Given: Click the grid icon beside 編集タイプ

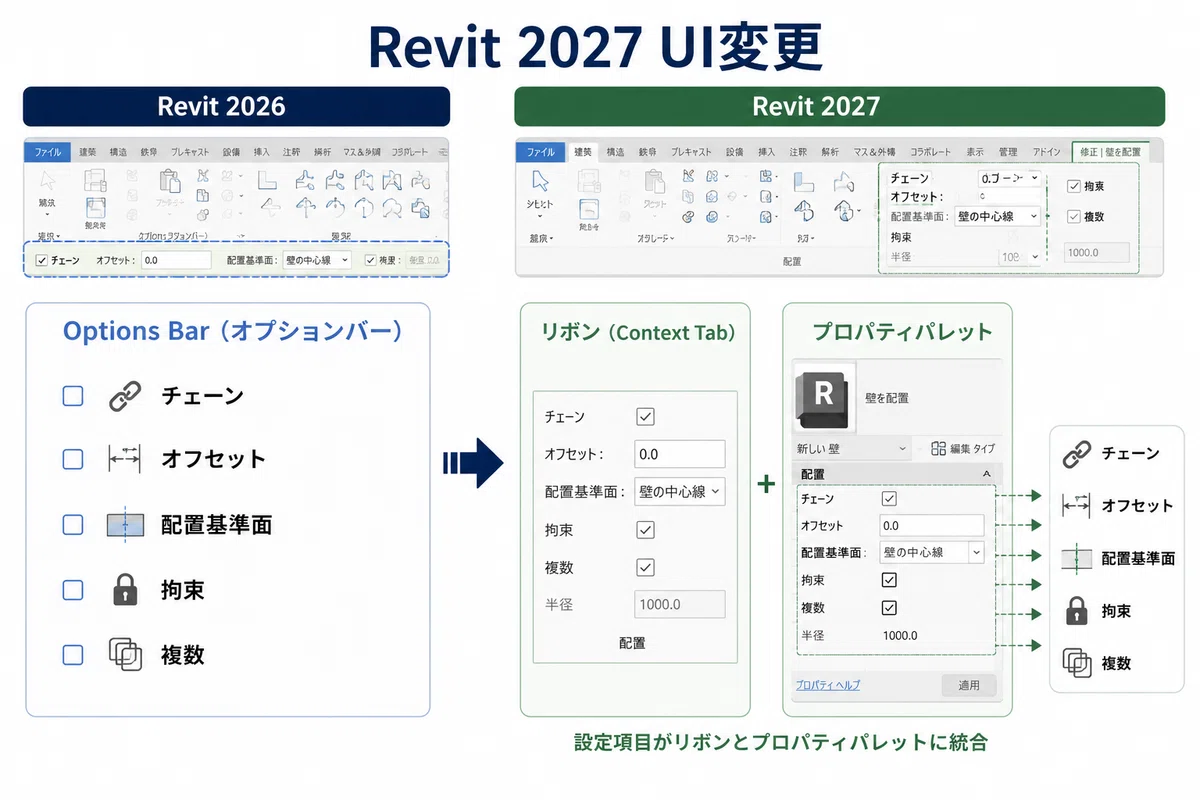Looking at the screenshot, I should click(x=938, y=448).
